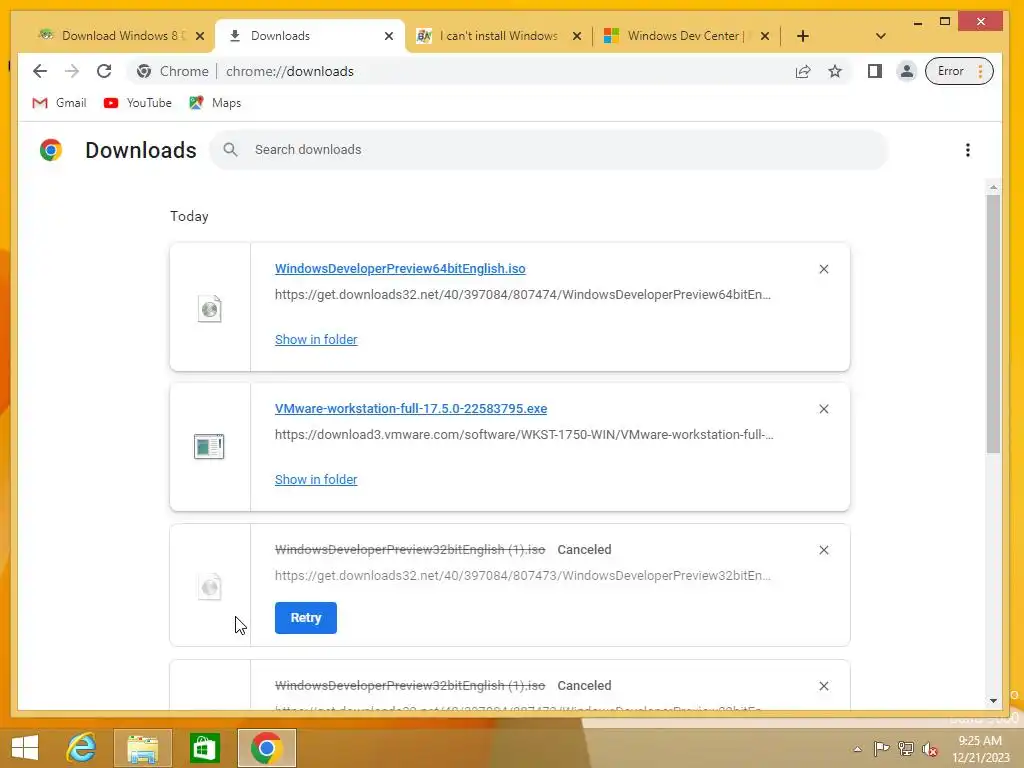Retry the canceled 32bit iso download
This screenshot has height=768, width=1024.
pyautogui.click(x=306, y=618)
